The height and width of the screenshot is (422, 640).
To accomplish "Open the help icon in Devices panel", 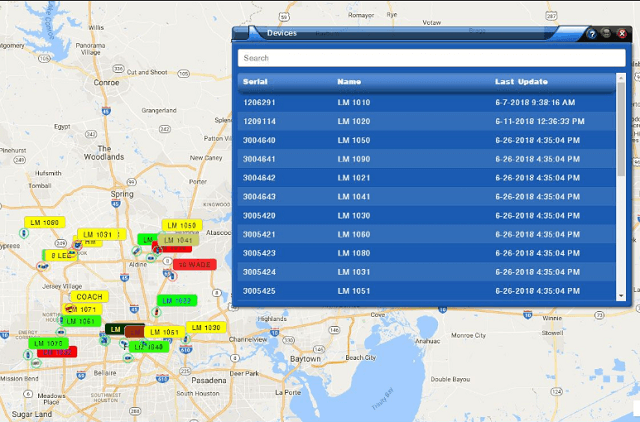I will coord(592,34).
